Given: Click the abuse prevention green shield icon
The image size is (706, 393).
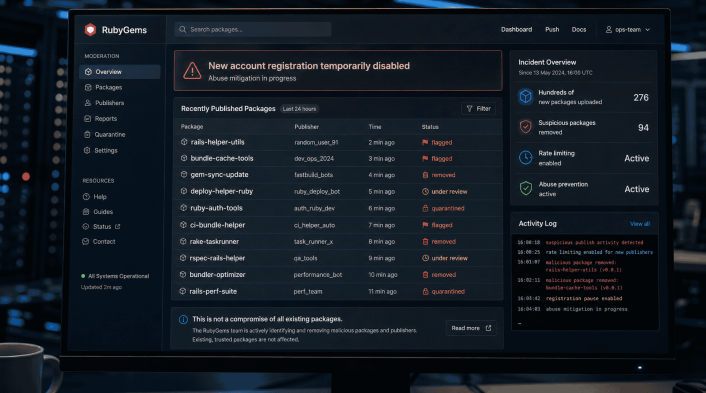Looking at the screenshot, I should click(525, 188).
